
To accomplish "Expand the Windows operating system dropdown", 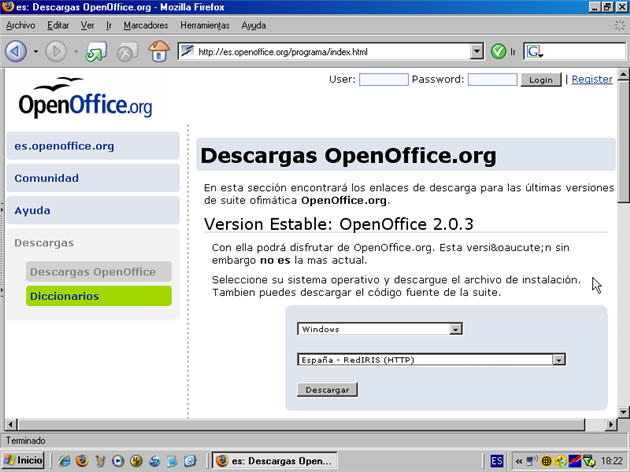I will point(456,328).
